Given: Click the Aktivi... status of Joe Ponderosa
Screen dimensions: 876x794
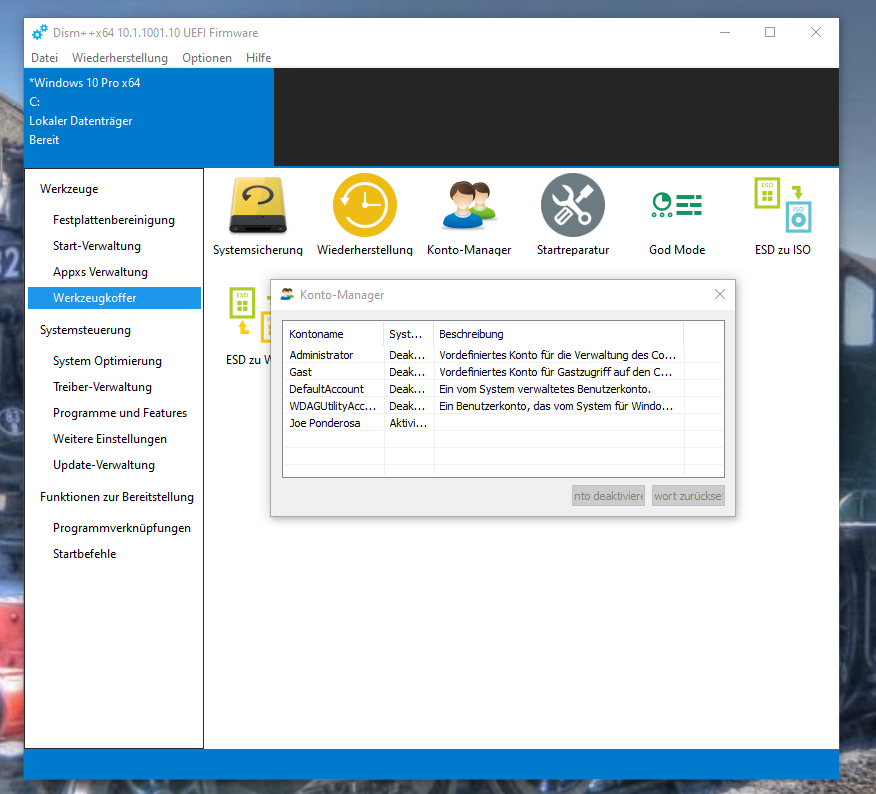Looking at the screenshot, I should [x=408, y=423].
